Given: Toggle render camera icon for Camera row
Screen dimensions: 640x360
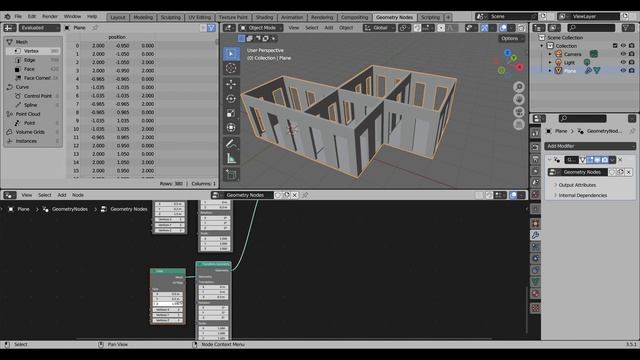Looking at the screenshot, I should [631, 54].
